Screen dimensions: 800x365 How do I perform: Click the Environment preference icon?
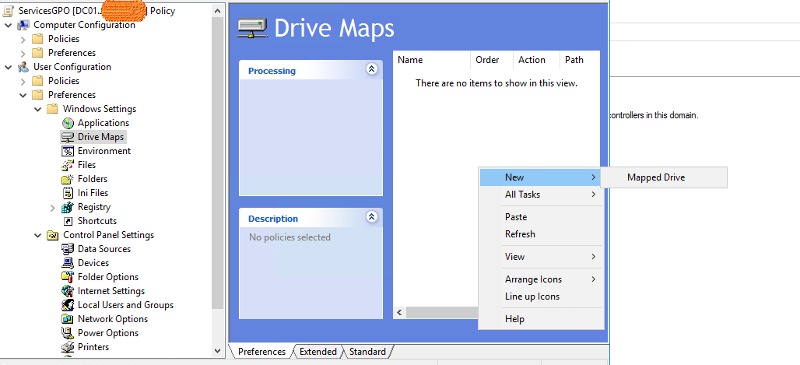68,151
